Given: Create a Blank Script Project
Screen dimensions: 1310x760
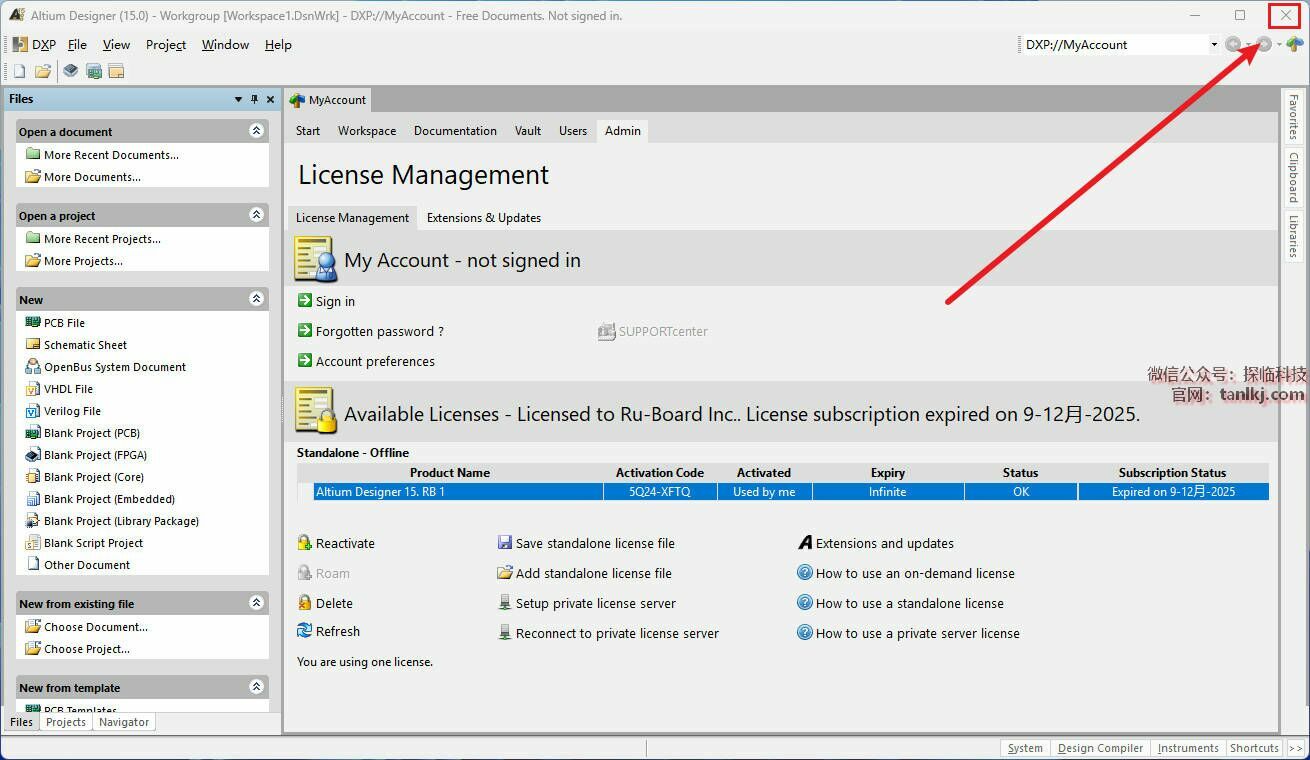Looking at the screenshot, I should (93, 543).
